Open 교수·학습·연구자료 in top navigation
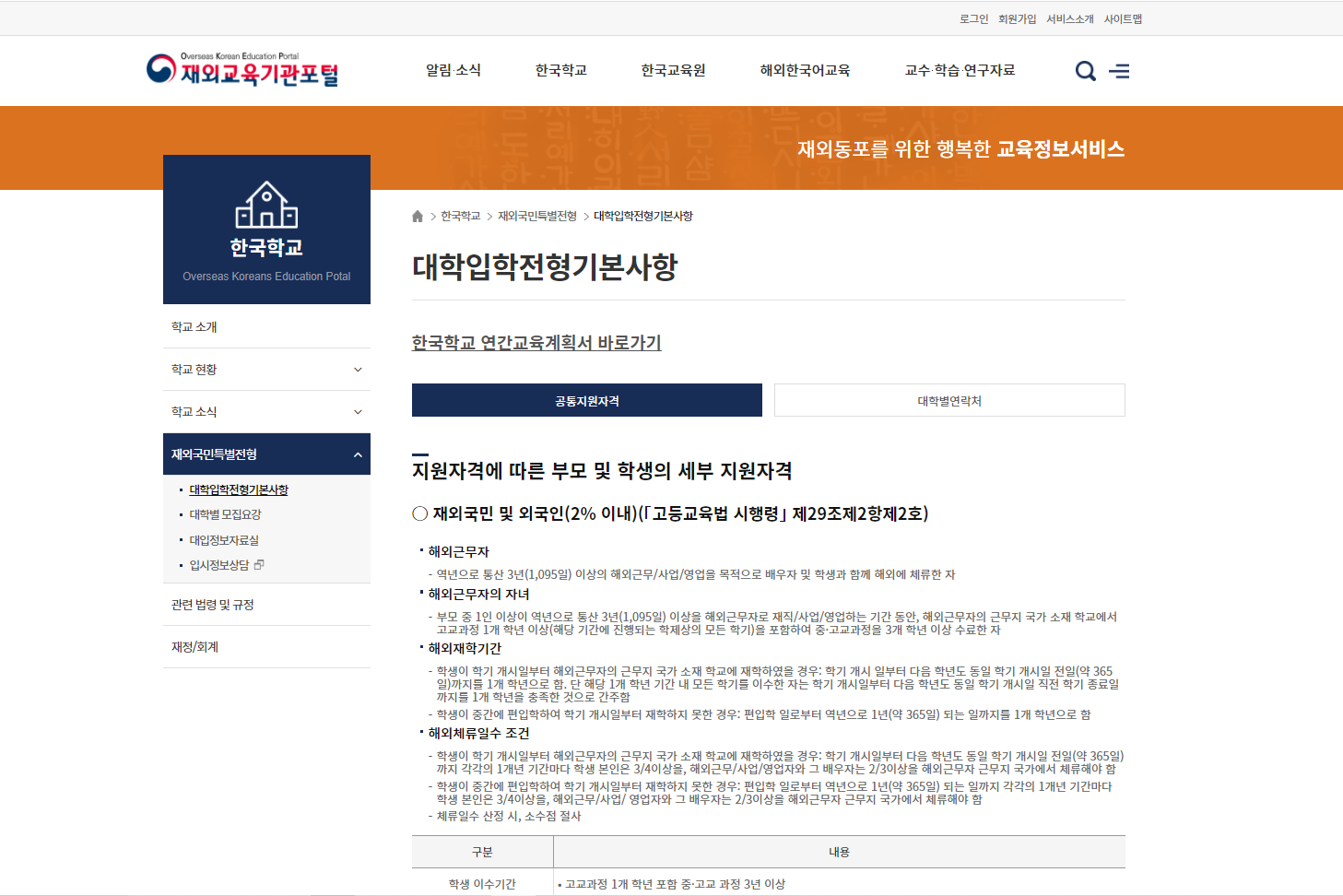Viewport: 1343px width, 896px height. [x=960, y=70]
